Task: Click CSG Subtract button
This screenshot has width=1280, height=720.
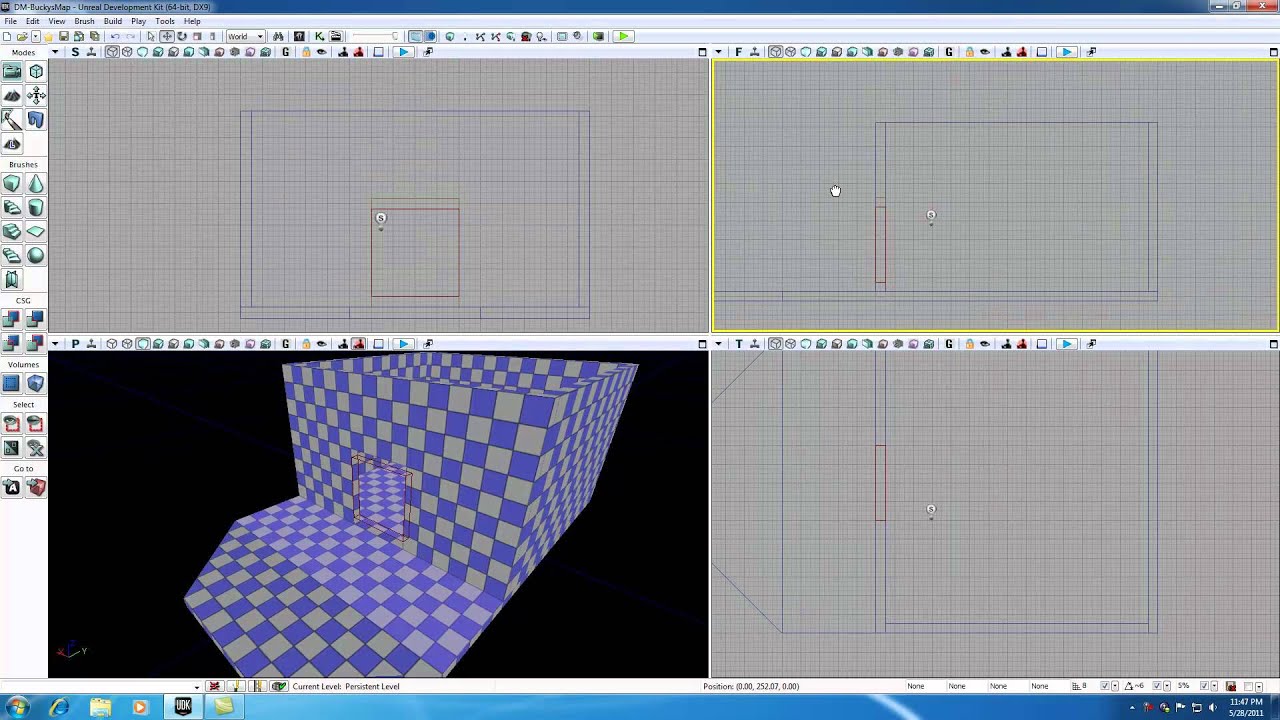Action: tap(36, 319)
